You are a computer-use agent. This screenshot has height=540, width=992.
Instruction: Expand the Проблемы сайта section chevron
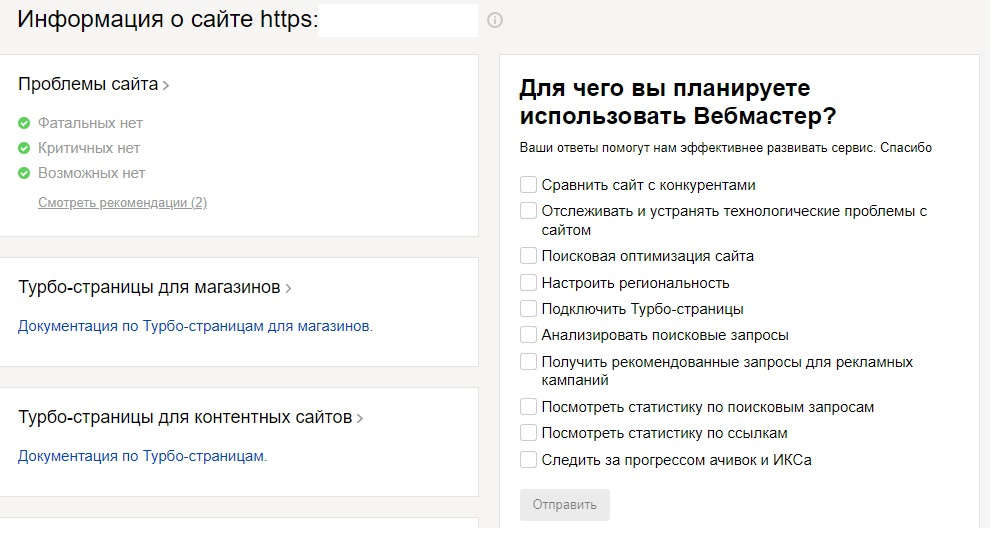coord(166,86)
